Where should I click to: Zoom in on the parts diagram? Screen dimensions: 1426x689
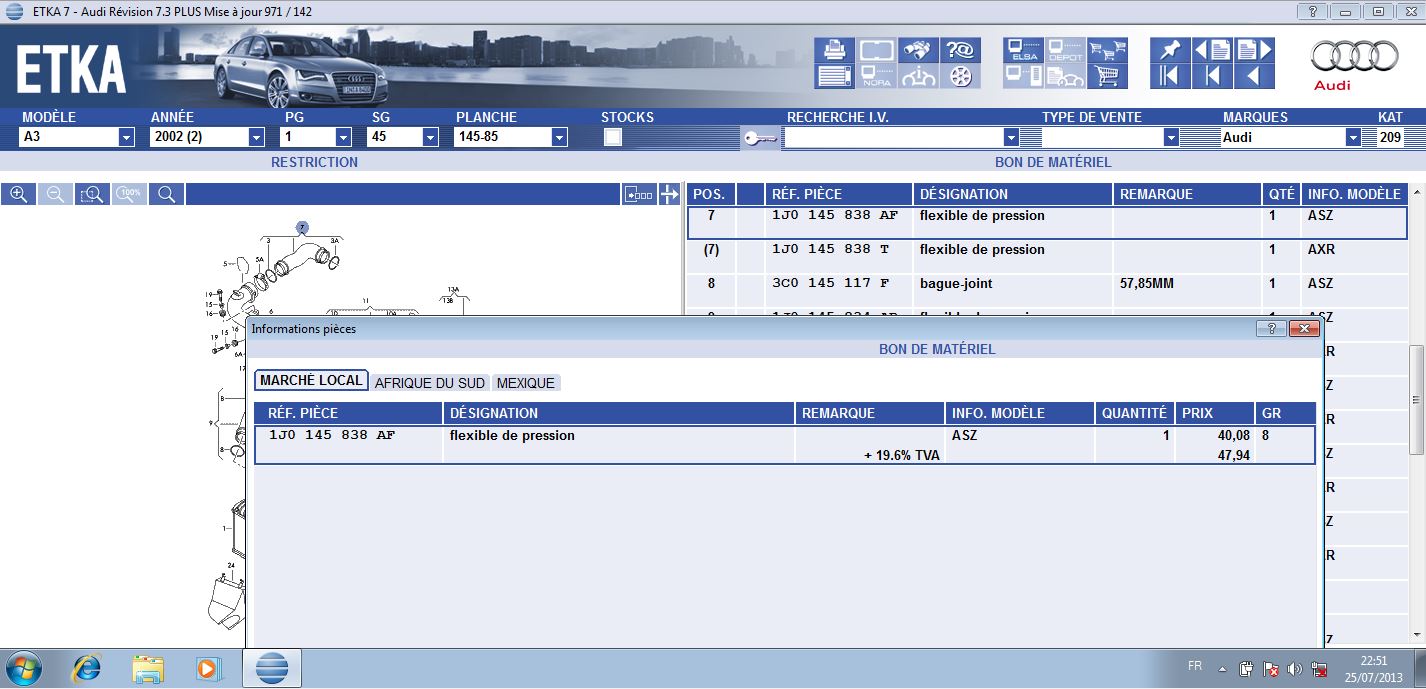17,194
